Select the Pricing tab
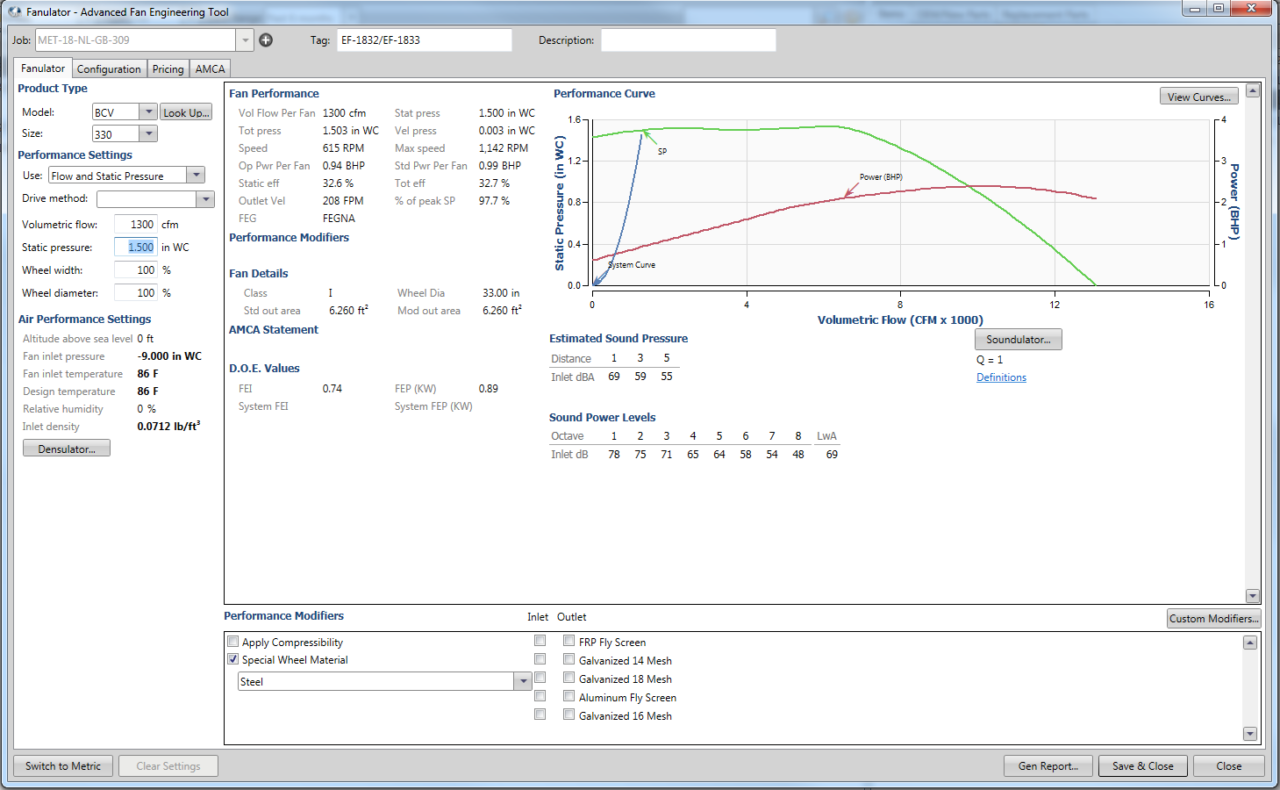Image resolution: width=1280 pixels, height=790 pixels. click(167, 68)
